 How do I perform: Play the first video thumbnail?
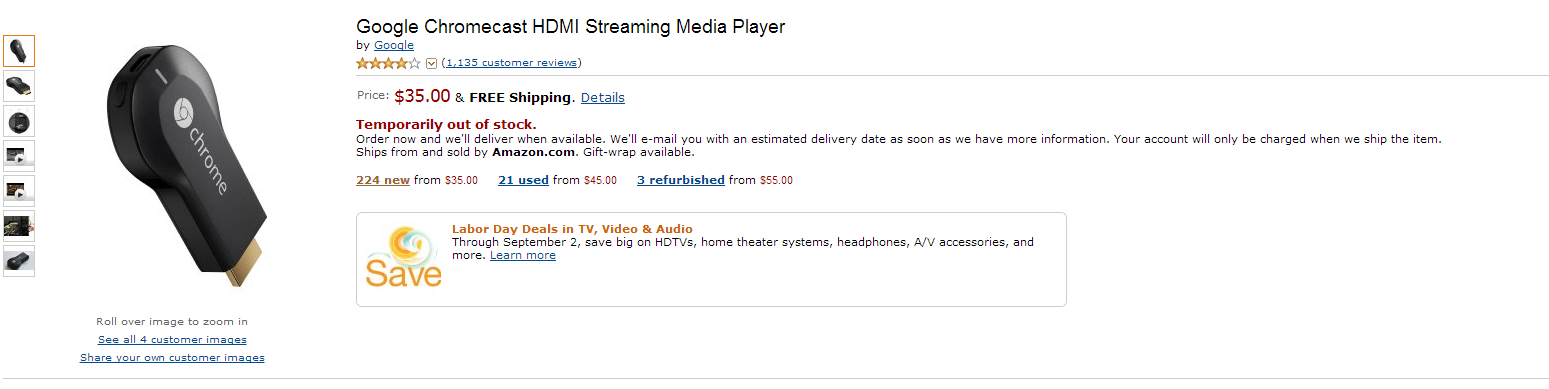19,156
